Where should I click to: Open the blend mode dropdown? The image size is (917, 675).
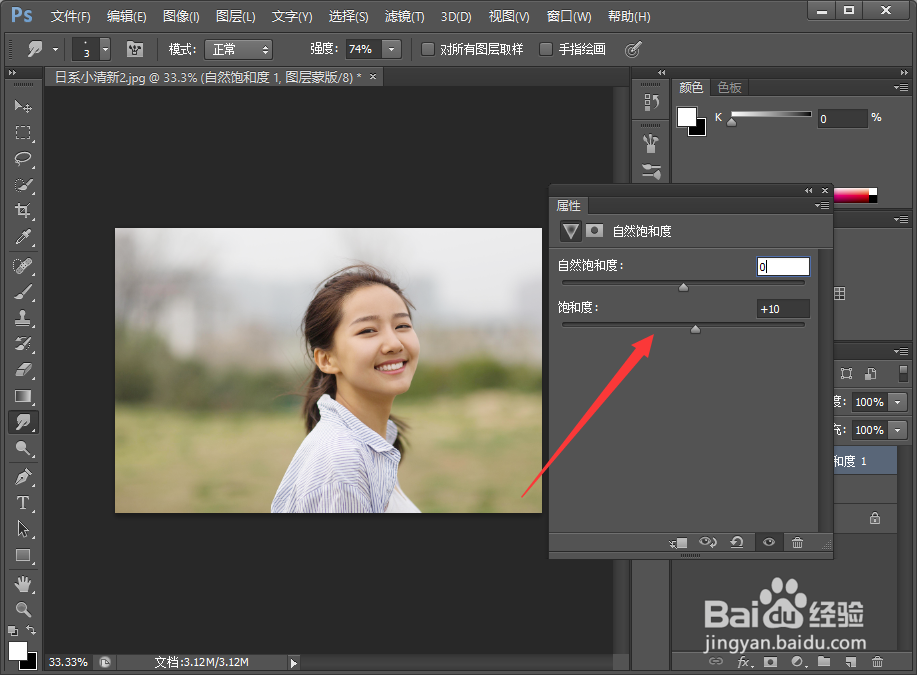click(x=239, y=49)
